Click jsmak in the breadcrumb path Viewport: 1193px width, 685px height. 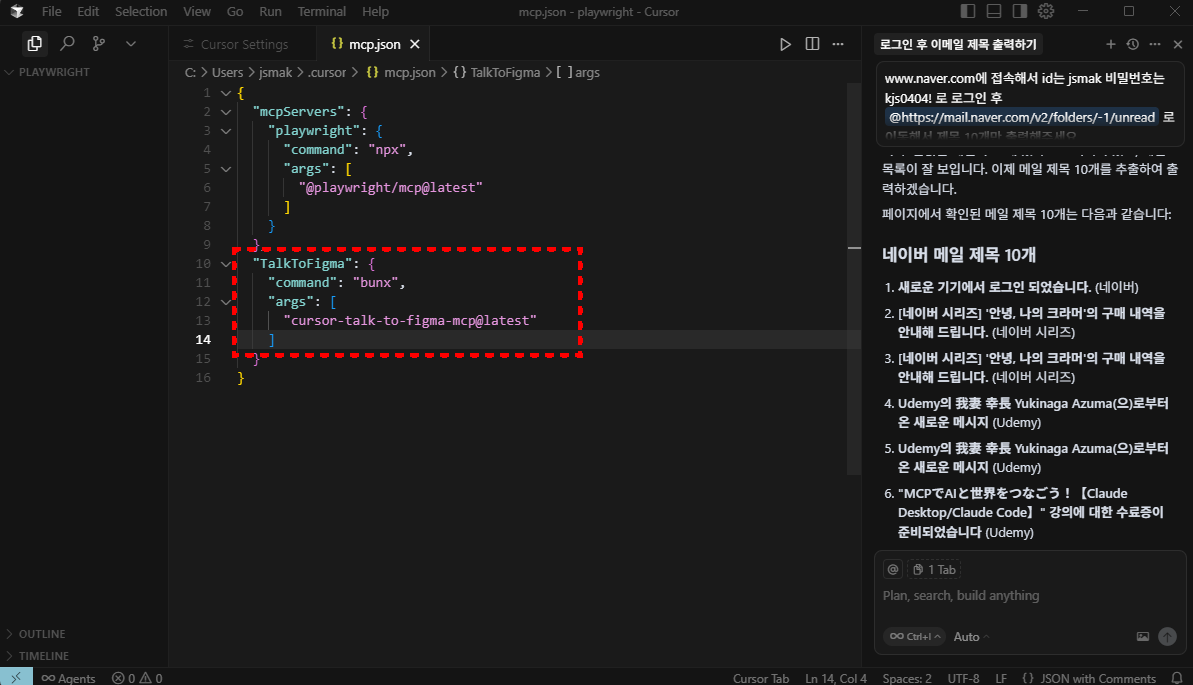tap(275, 72)
